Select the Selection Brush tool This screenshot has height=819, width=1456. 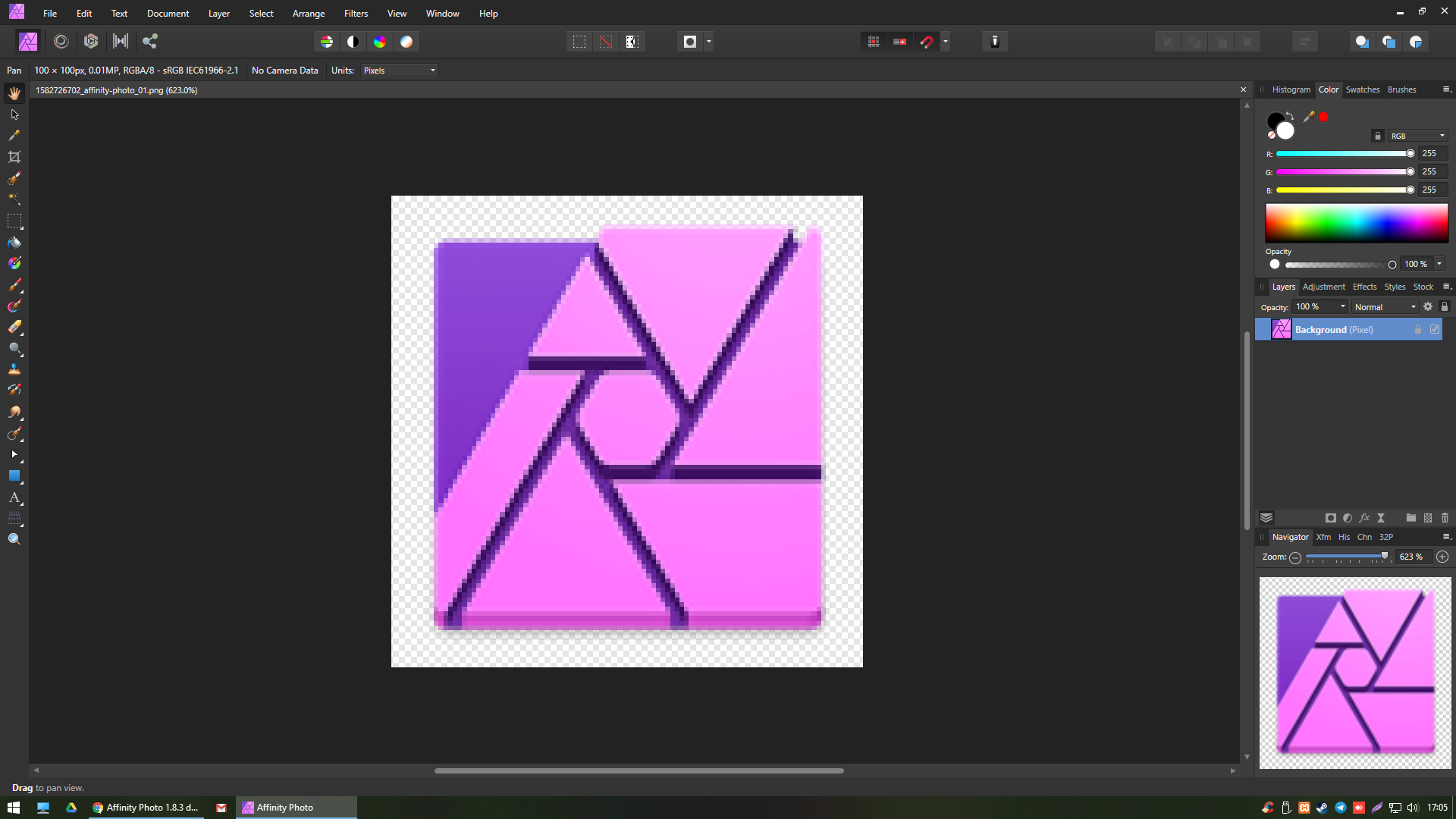click(x=14, y=178)
